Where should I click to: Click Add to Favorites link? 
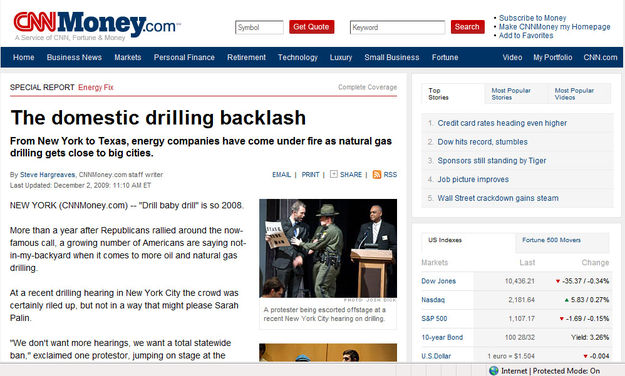click(x=526, y=35)
